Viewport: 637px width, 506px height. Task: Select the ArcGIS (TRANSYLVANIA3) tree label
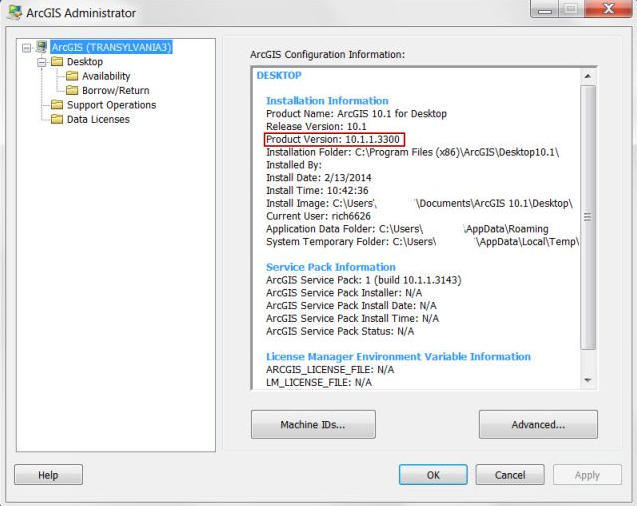click(x=111, y=47)
